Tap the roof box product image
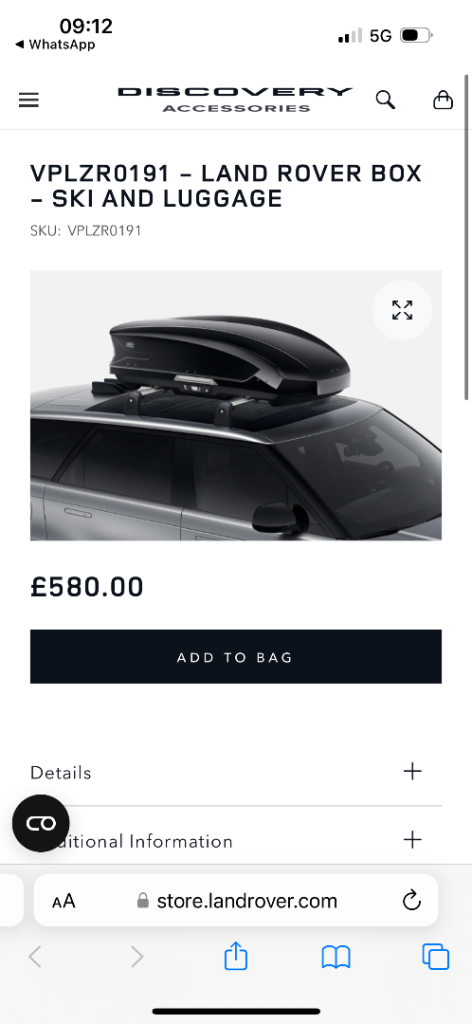This screenshot has height=1024, width=472. (236, 405)
